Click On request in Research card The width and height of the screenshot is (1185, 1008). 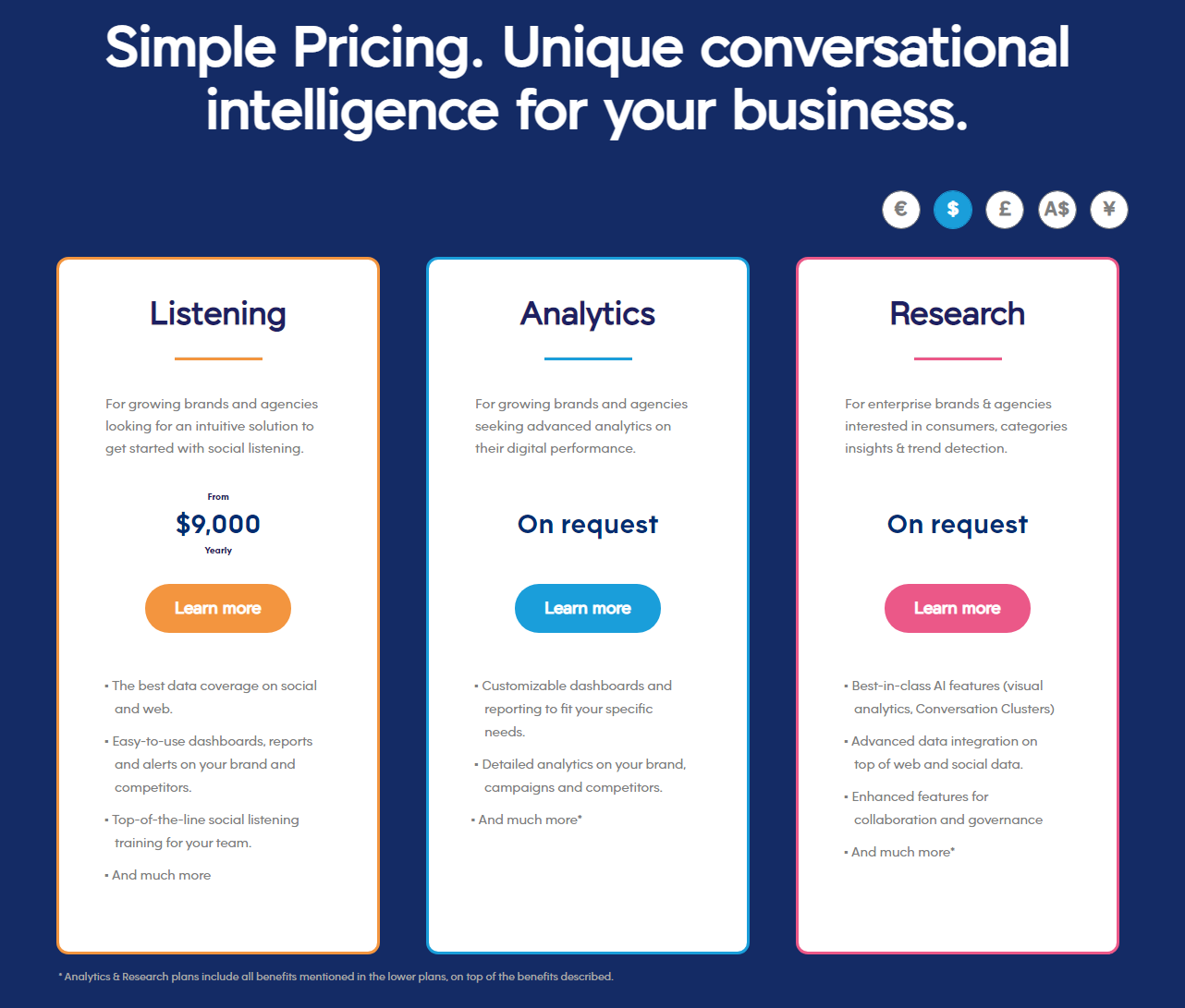[958, 525]
